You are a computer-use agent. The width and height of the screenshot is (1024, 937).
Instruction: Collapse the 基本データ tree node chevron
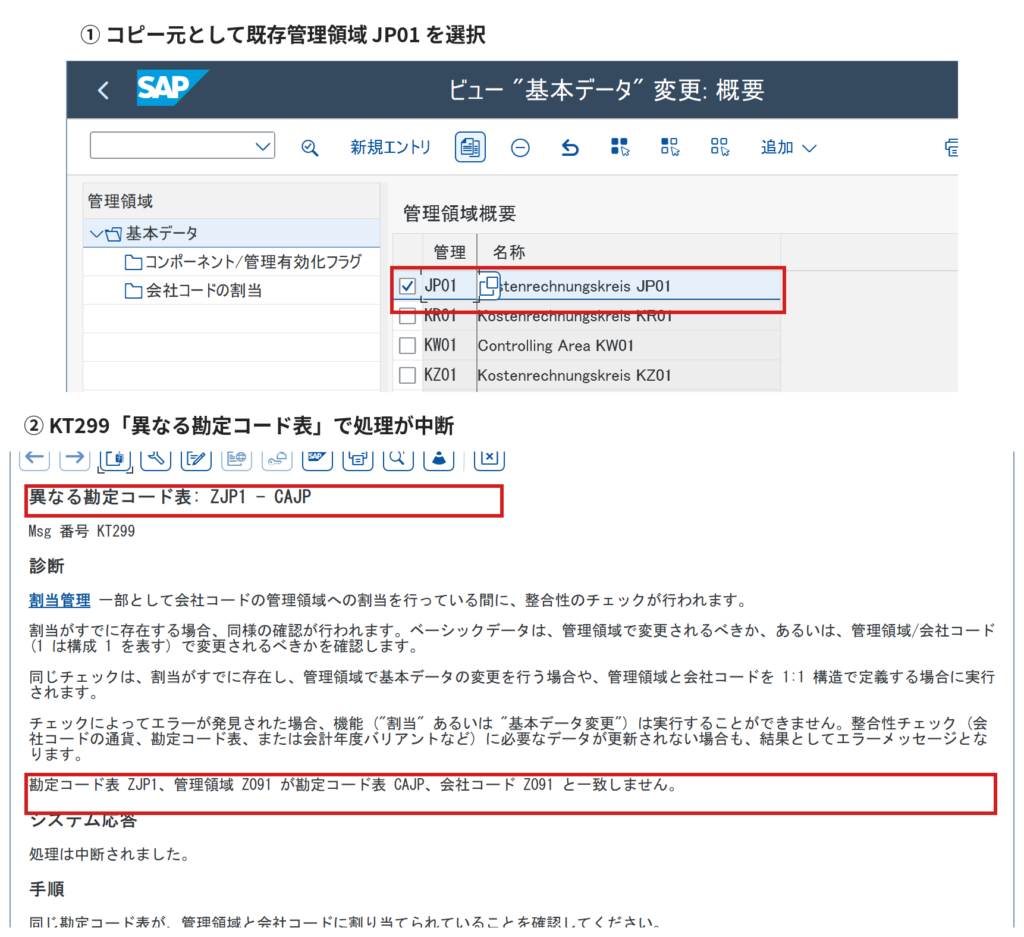pos(95,233)
